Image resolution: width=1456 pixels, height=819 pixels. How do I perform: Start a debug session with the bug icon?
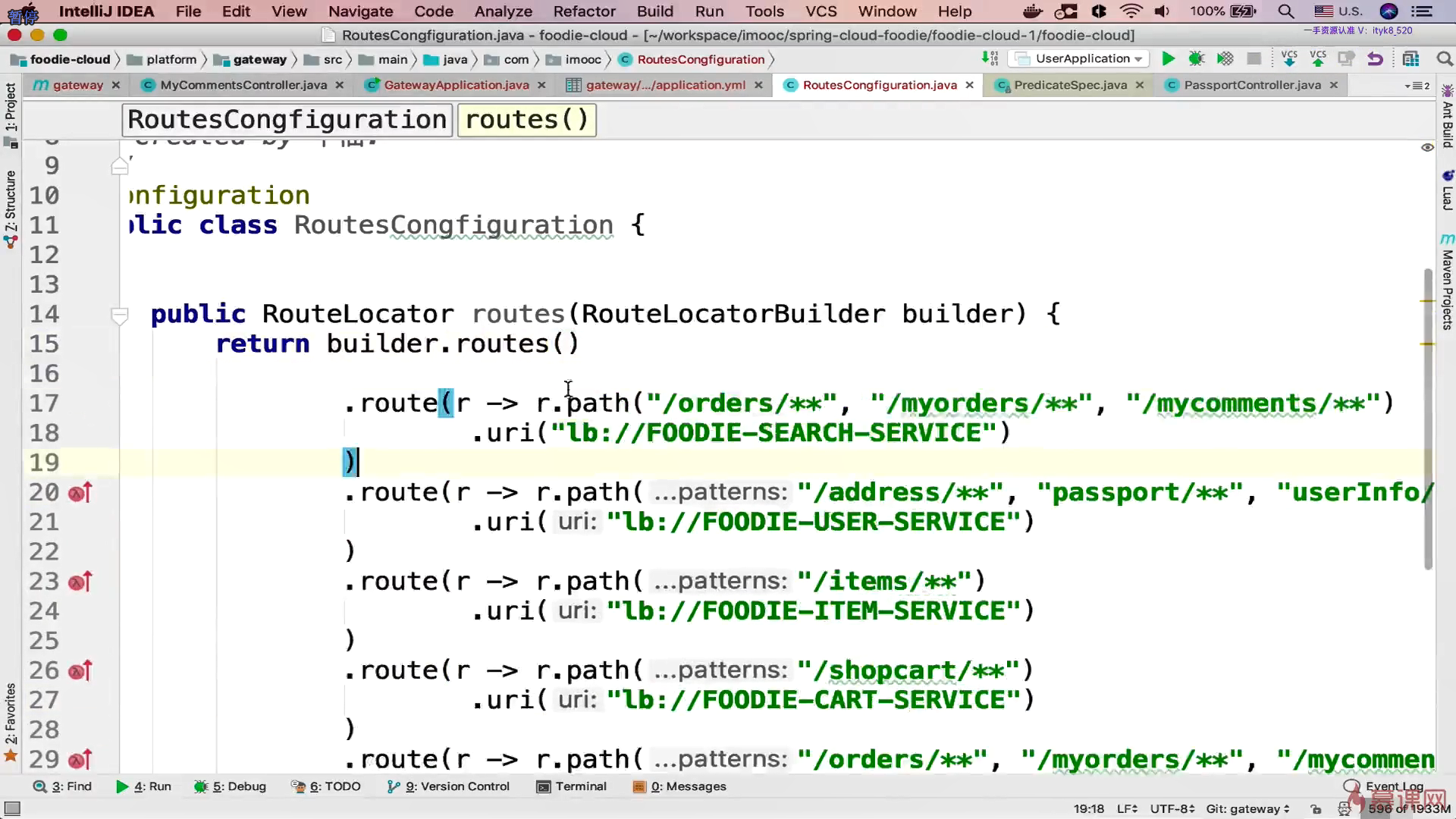[x=1197, y=59]
